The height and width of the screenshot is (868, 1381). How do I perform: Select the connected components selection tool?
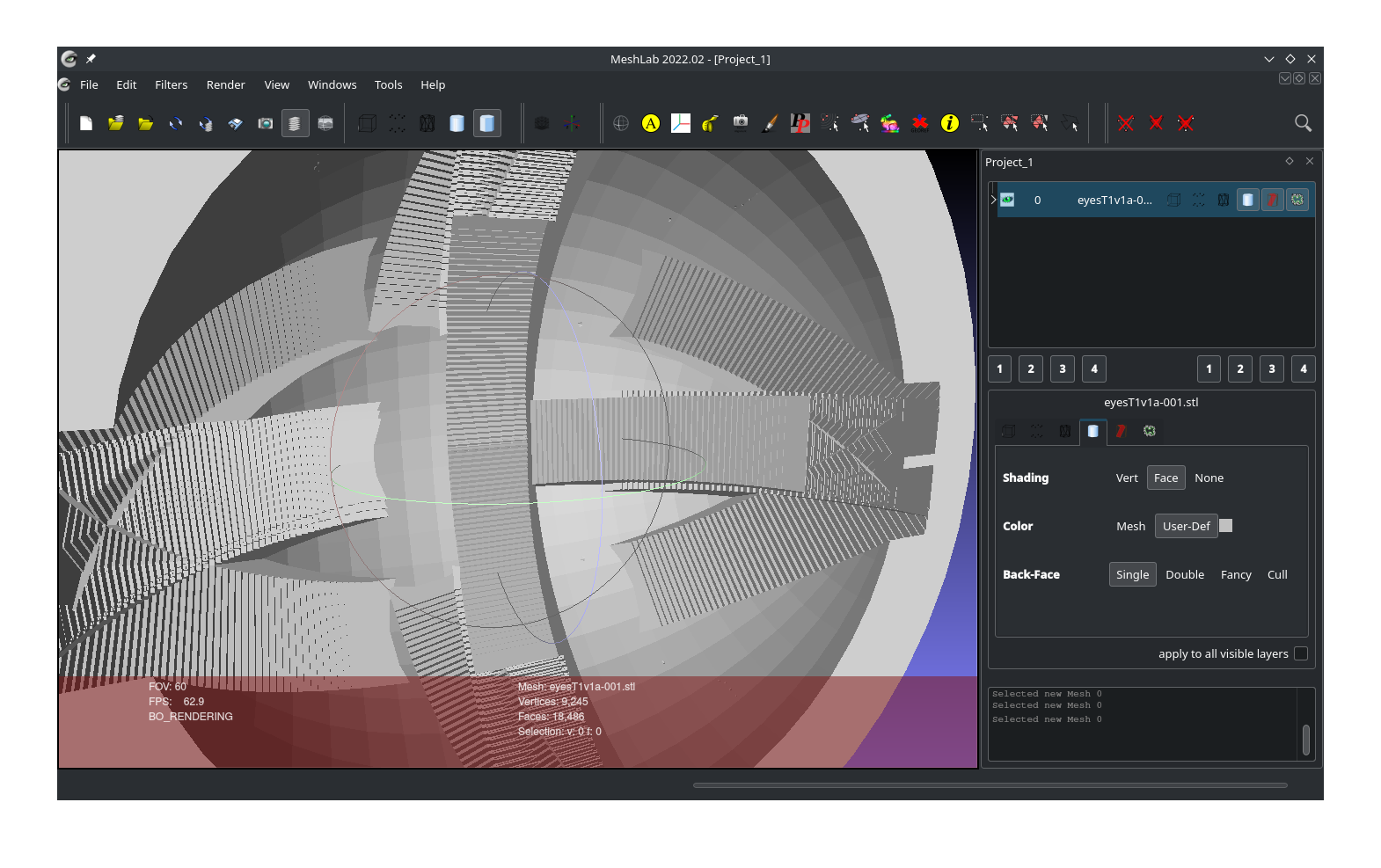click(1040, 123)
